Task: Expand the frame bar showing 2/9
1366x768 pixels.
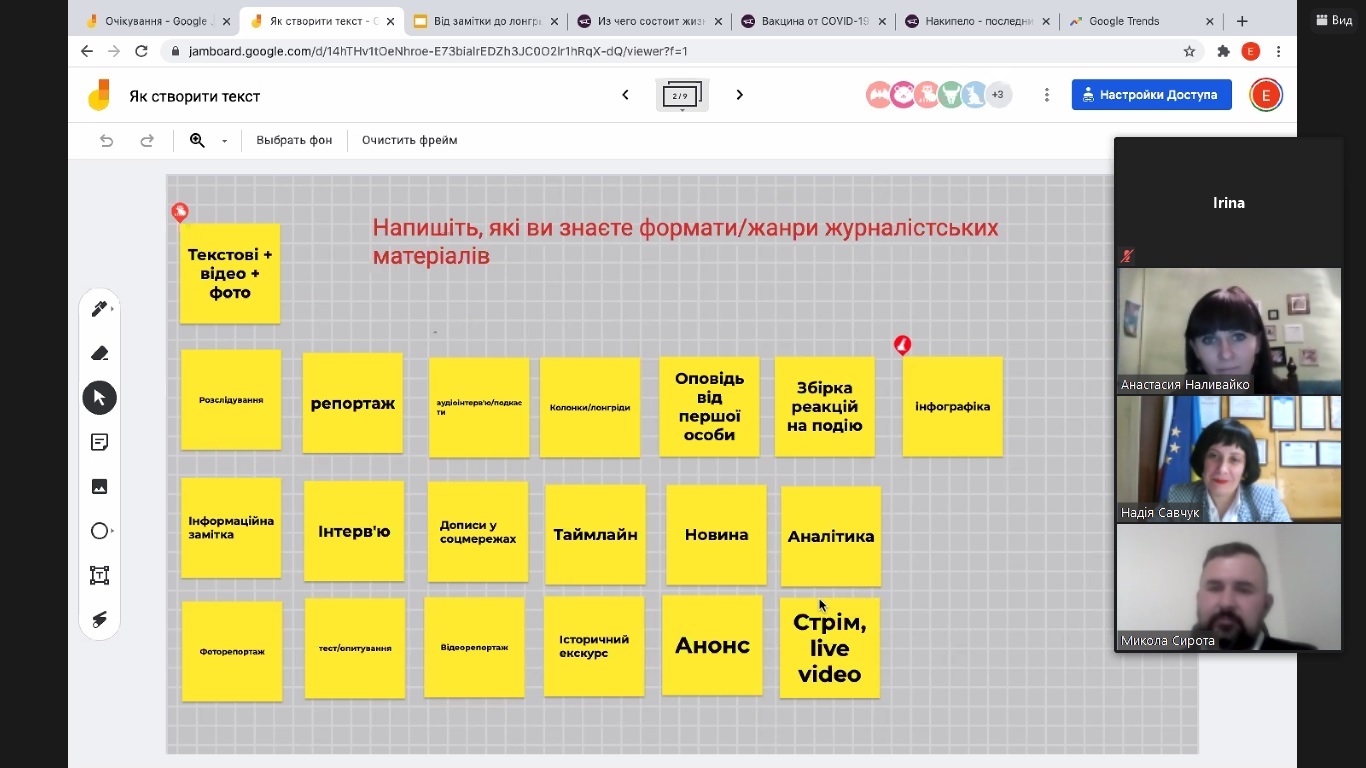Action: pos(682,96)
